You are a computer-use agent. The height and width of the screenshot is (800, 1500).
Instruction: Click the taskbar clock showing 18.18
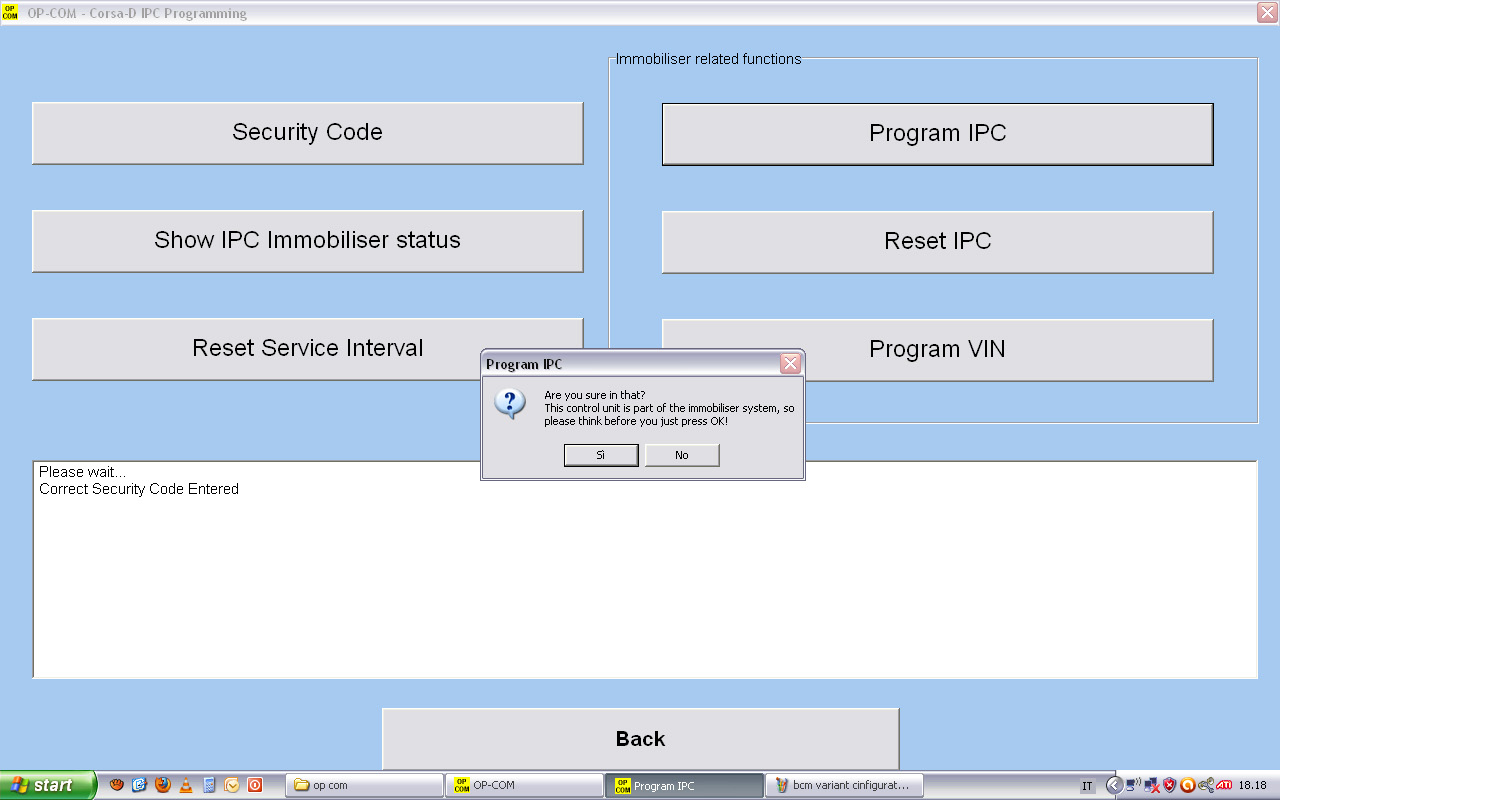coord(1252,785)
